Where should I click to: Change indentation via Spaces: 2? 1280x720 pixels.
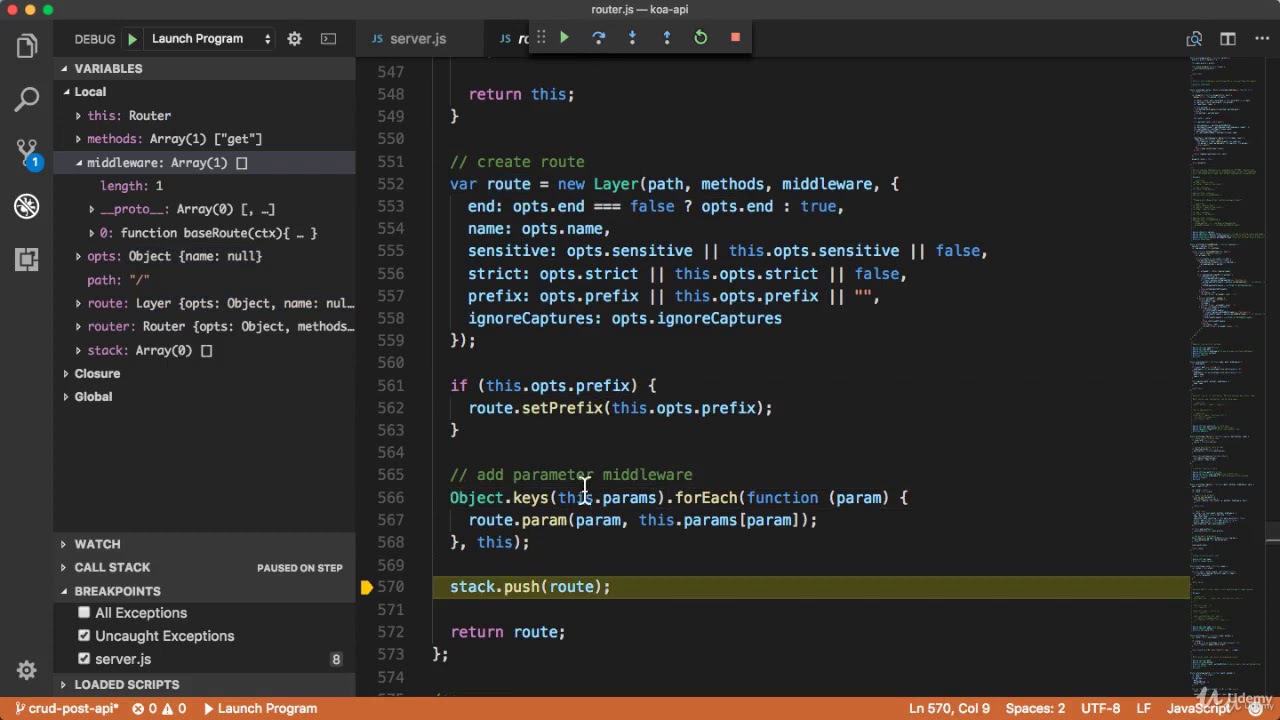pyautogui.click(x=1035, y=709)
